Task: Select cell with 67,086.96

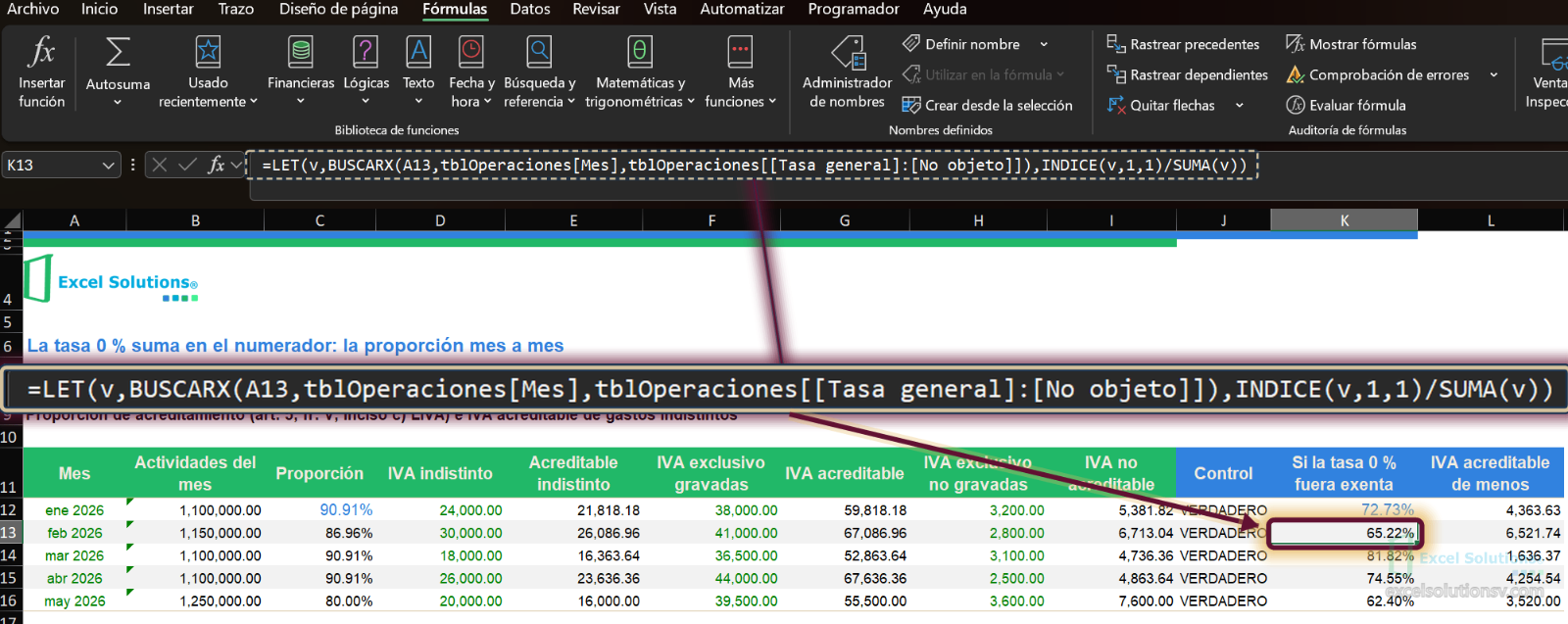Action: 845,533
